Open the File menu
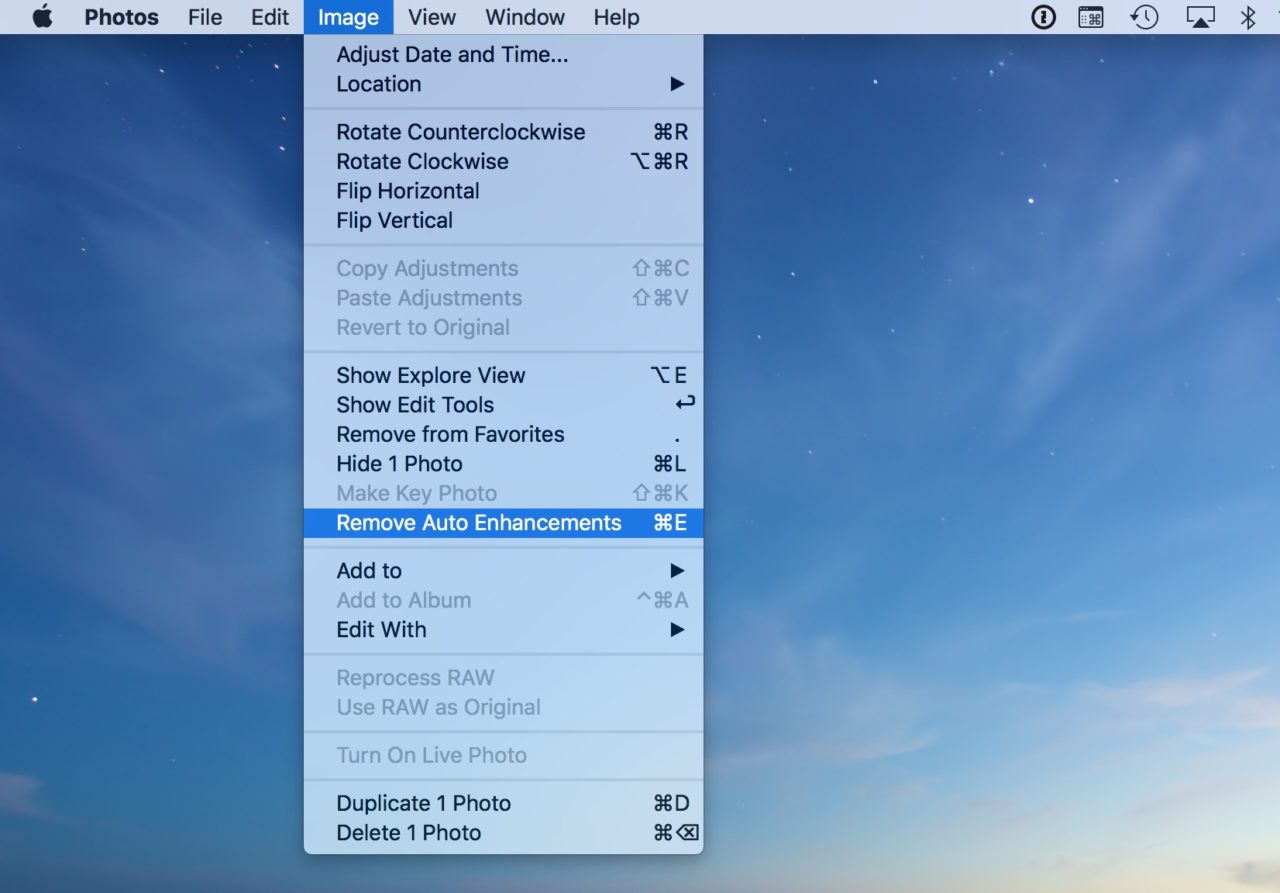This screenshot has width=1280, height=893. coord(205,17)
